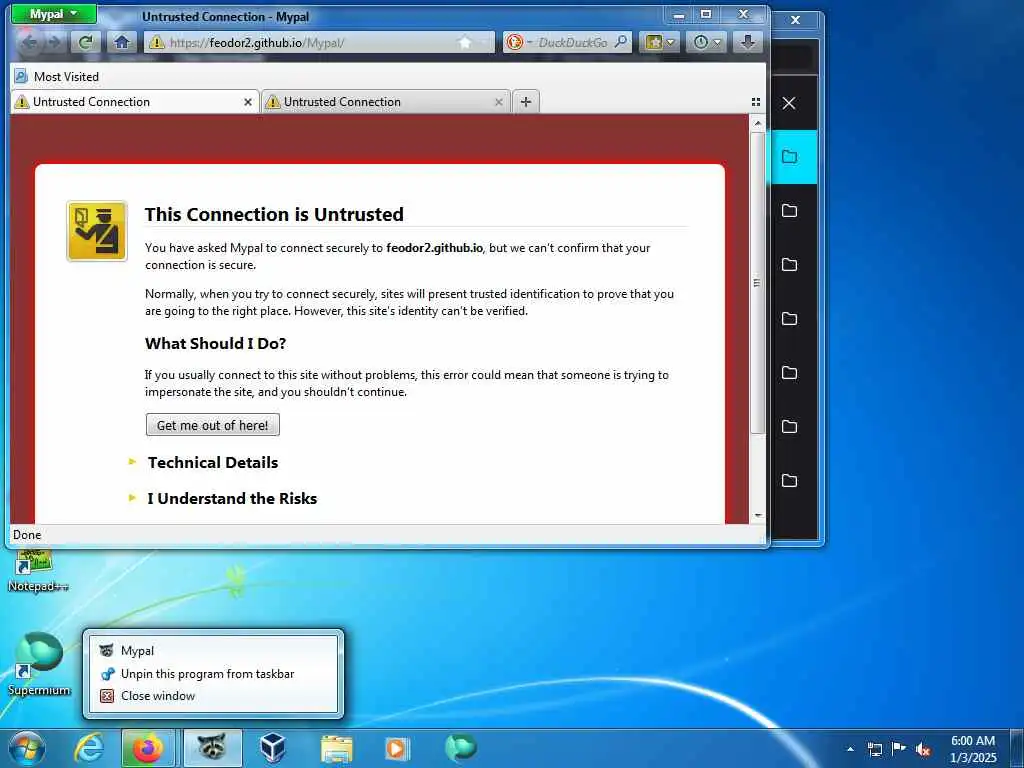Open the clock showing 6:00 AM
The width and height of the screenshot is (1024, 768).
[x=973, y=749]
